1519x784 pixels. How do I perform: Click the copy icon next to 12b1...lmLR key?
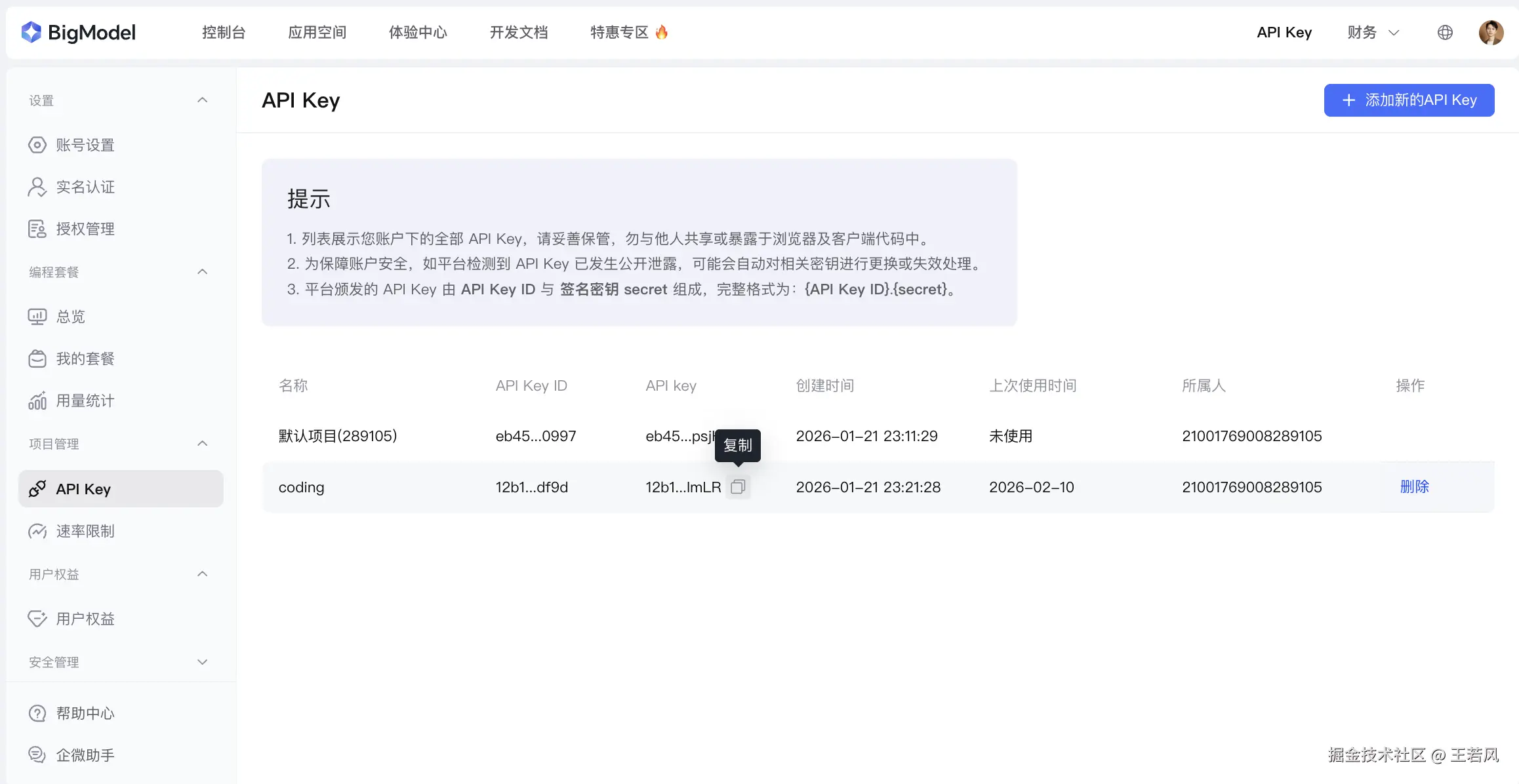(x=738, y=487)
